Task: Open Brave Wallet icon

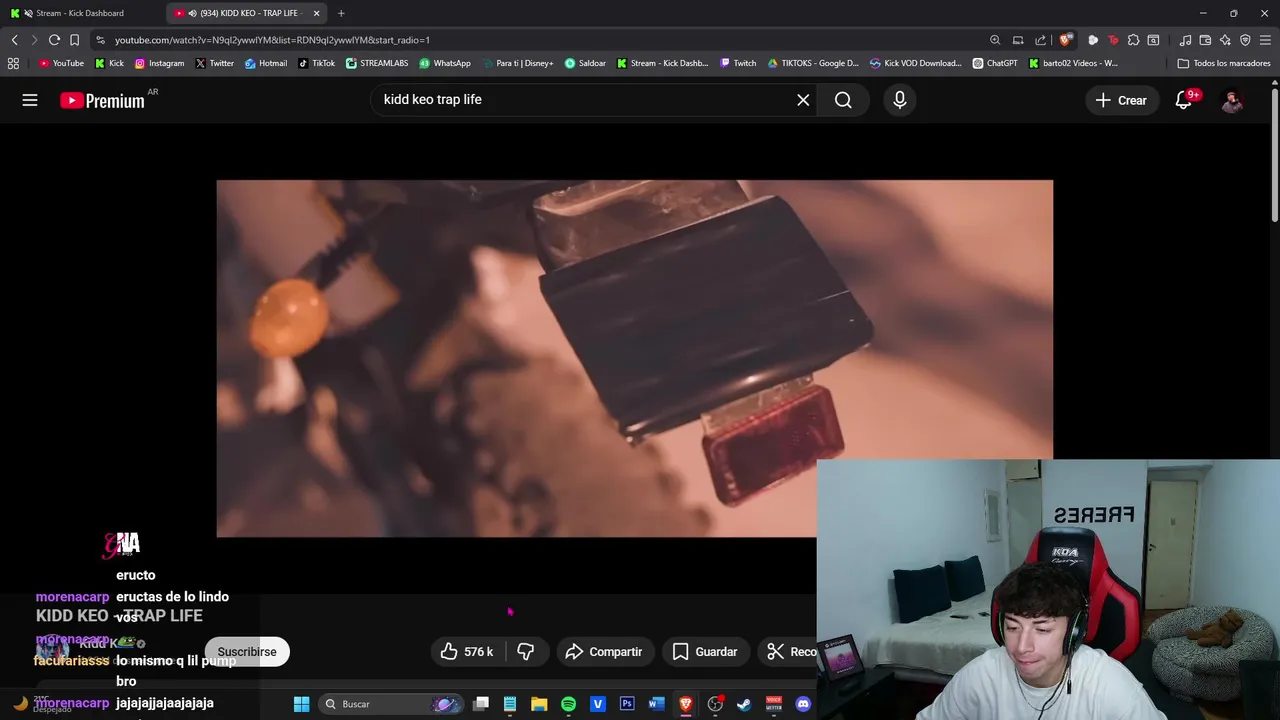Action: pyautogui.click(x=1205, y=40)
